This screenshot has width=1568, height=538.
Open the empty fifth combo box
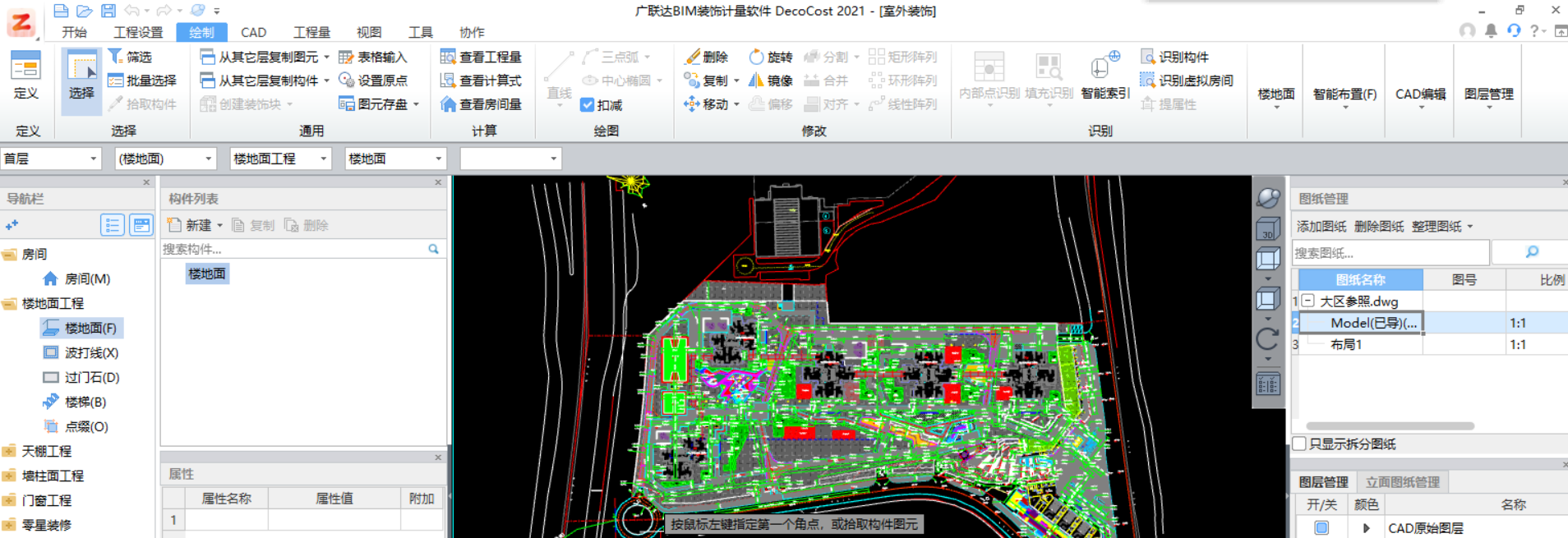[510, 159]
